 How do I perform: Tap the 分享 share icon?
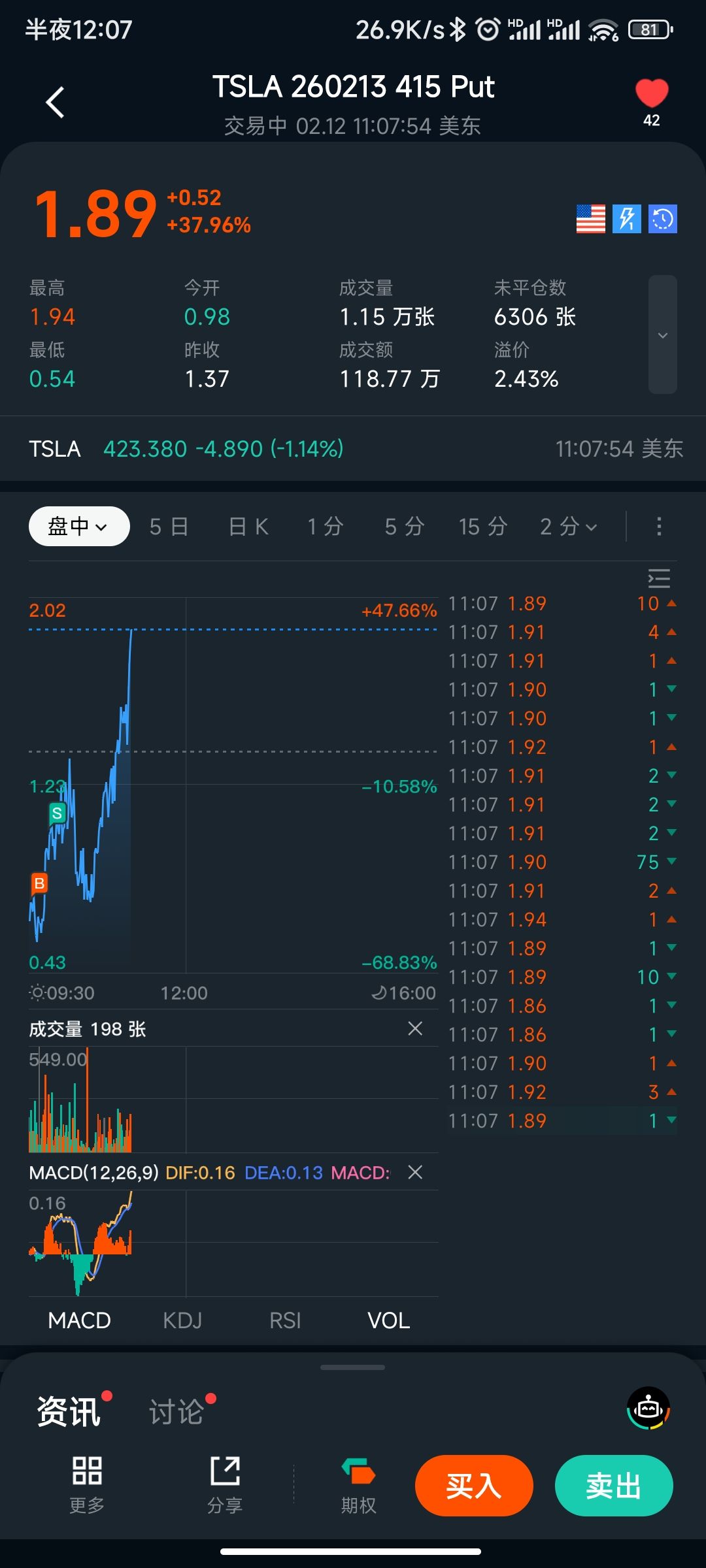[225, 1484]
